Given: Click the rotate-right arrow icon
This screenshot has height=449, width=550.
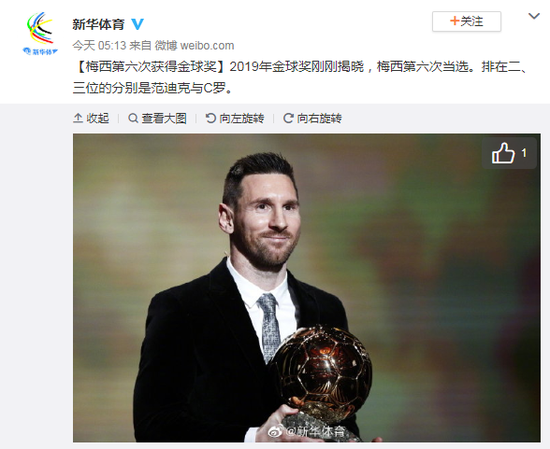Looking at the screenshot, I should click(x=288, y=118).
